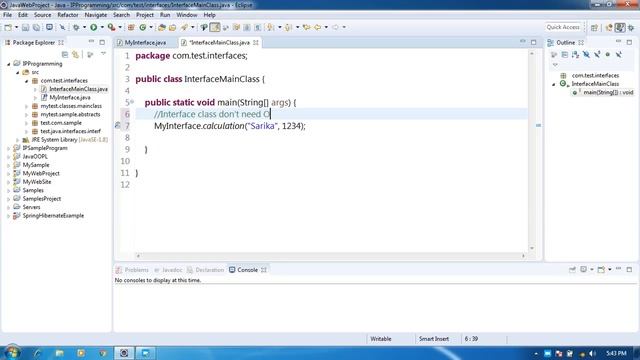Open the Package Explorer view menu arrow
This screenshot has width=640, height=360.
pyautogui.click(x=103, y=54)
